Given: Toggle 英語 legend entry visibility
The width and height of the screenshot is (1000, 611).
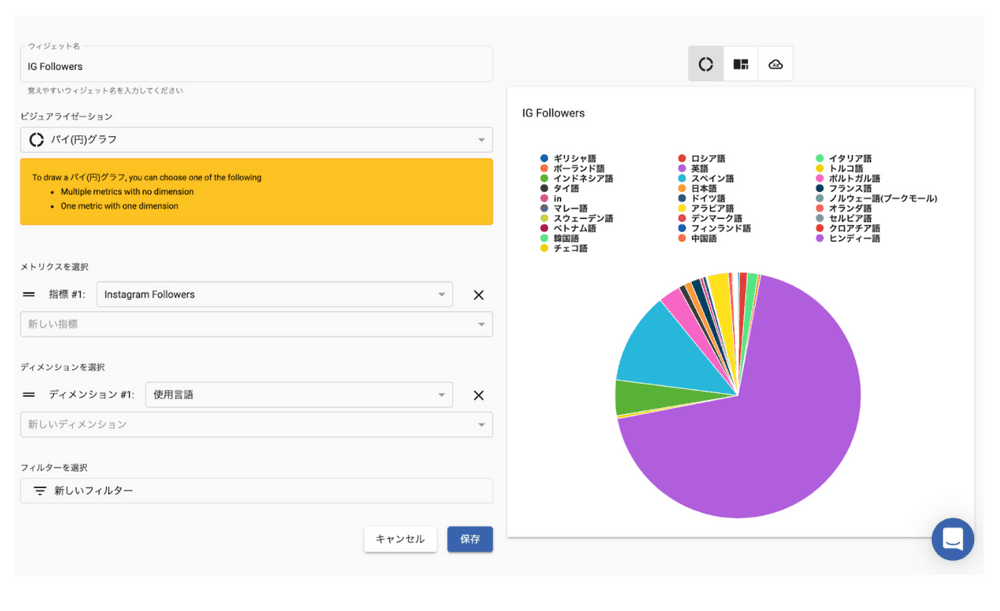Looking at the screenshot, I should coord(698,169).
